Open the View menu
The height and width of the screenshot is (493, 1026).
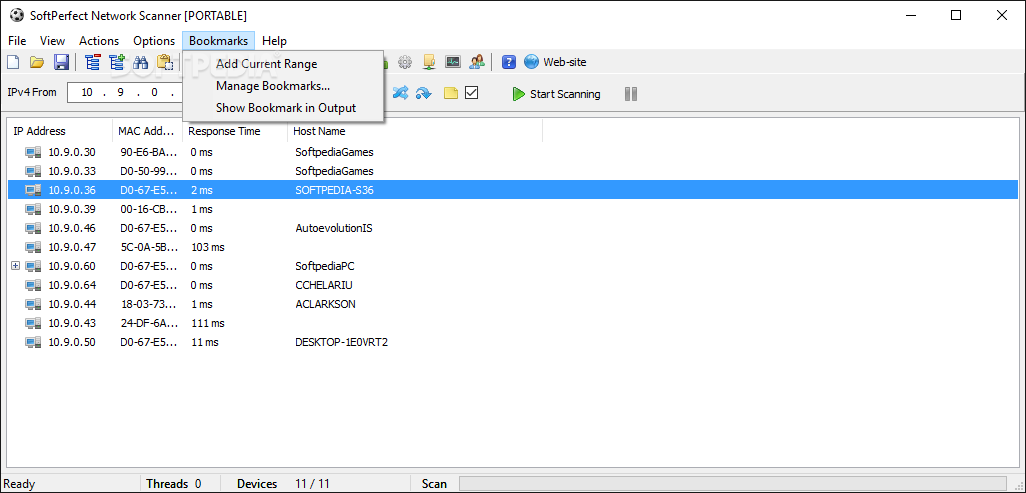(52, 41)
